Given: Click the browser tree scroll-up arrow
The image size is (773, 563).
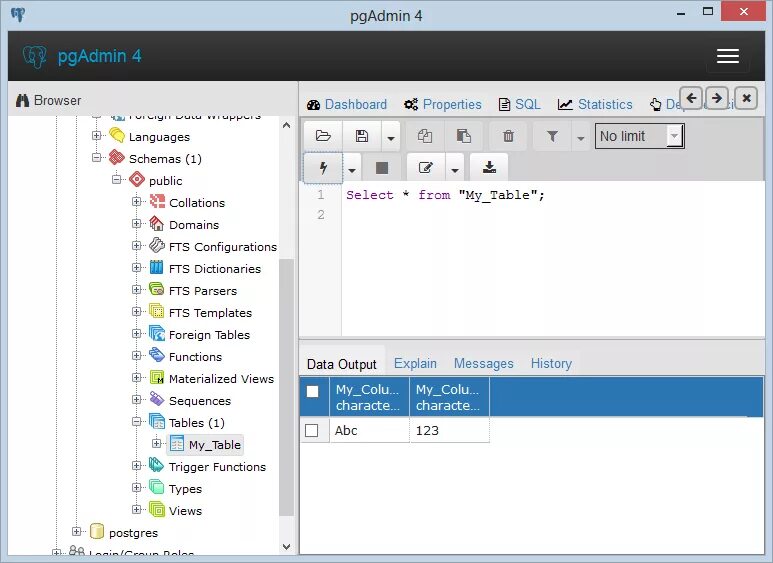Looking at the screenshot, I should [286, 125].
